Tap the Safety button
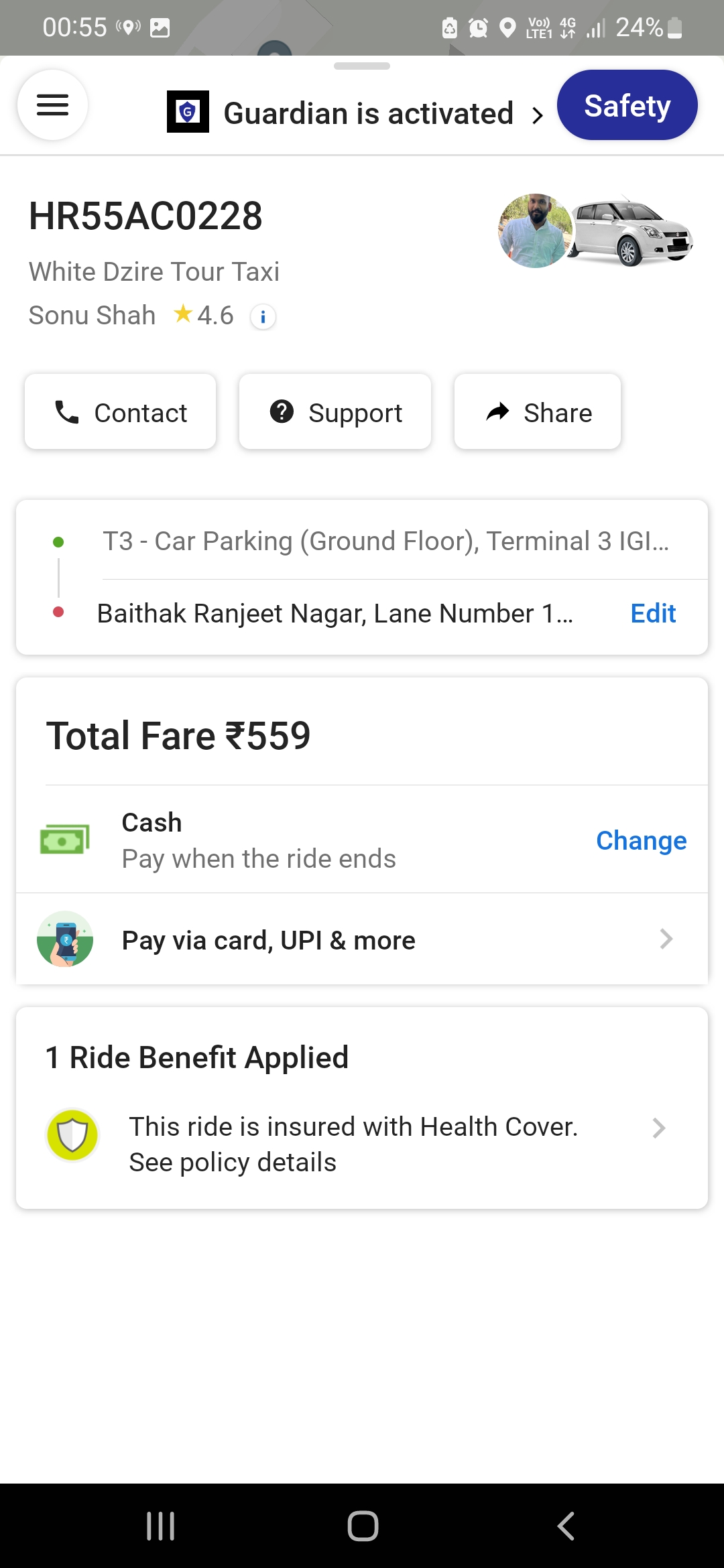Screen dimensions: 724x1568 tap(627, 105)
